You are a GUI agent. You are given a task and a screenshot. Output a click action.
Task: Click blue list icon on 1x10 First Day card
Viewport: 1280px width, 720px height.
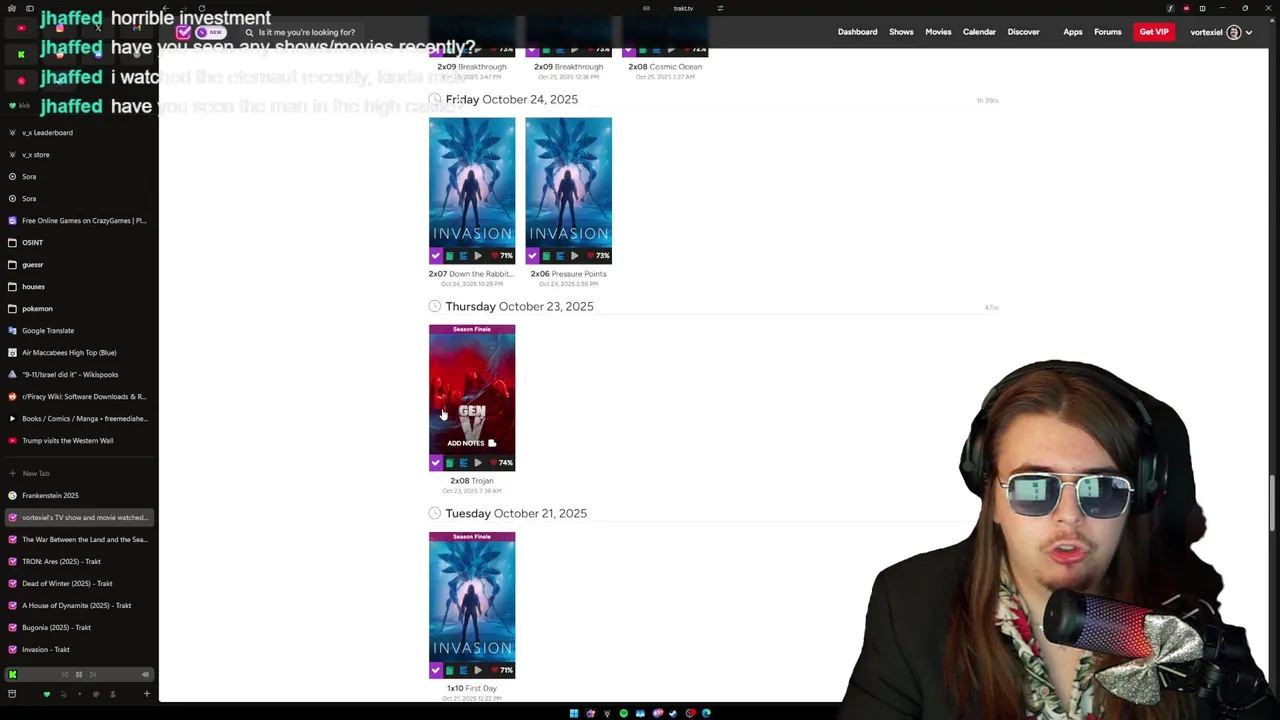pyautogui.click(x=463, y=670)
